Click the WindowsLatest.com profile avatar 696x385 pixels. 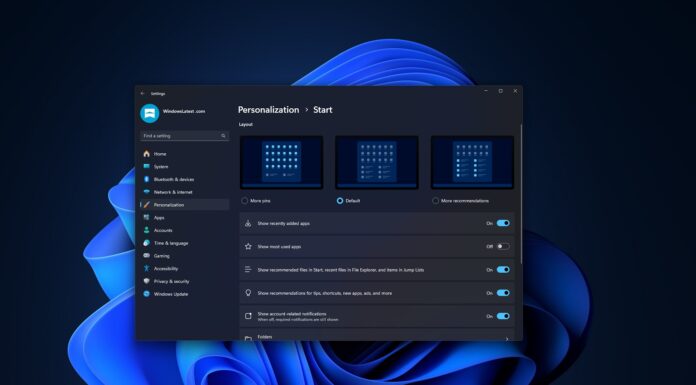coord(150,113)
